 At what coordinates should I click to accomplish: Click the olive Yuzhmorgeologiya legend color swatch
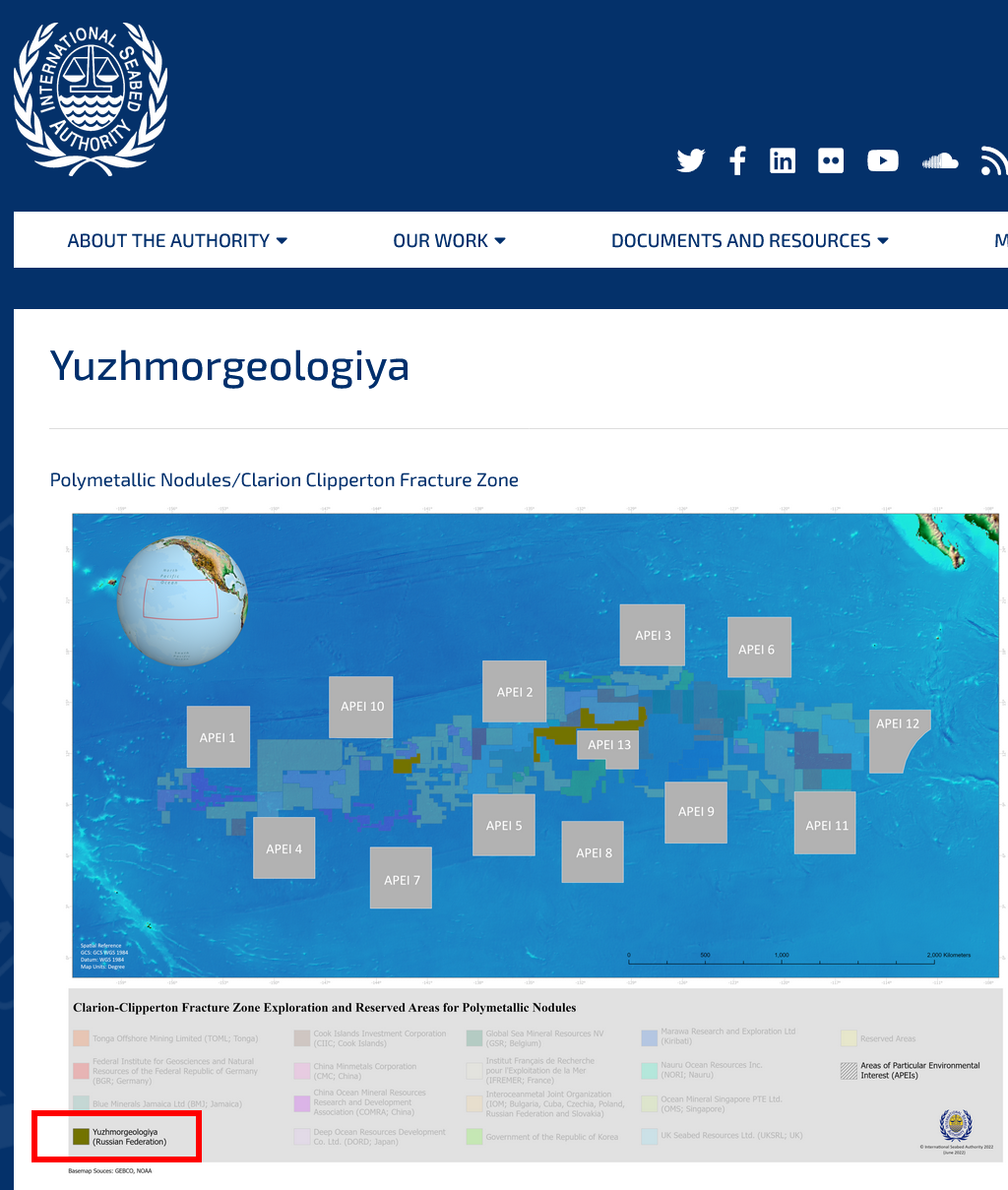(x=81, y=1137)
